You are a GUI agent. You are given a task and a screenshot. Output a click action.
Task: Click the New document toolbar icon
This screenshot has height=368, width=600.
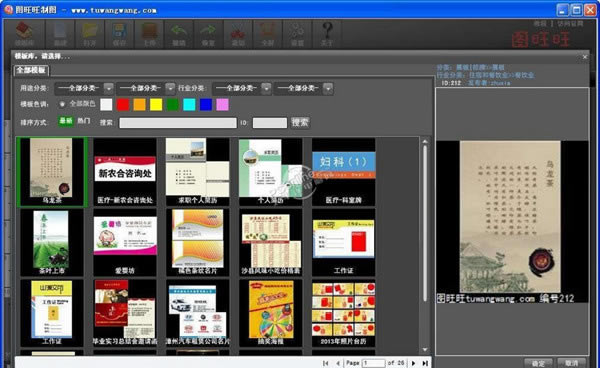[60, 34]
